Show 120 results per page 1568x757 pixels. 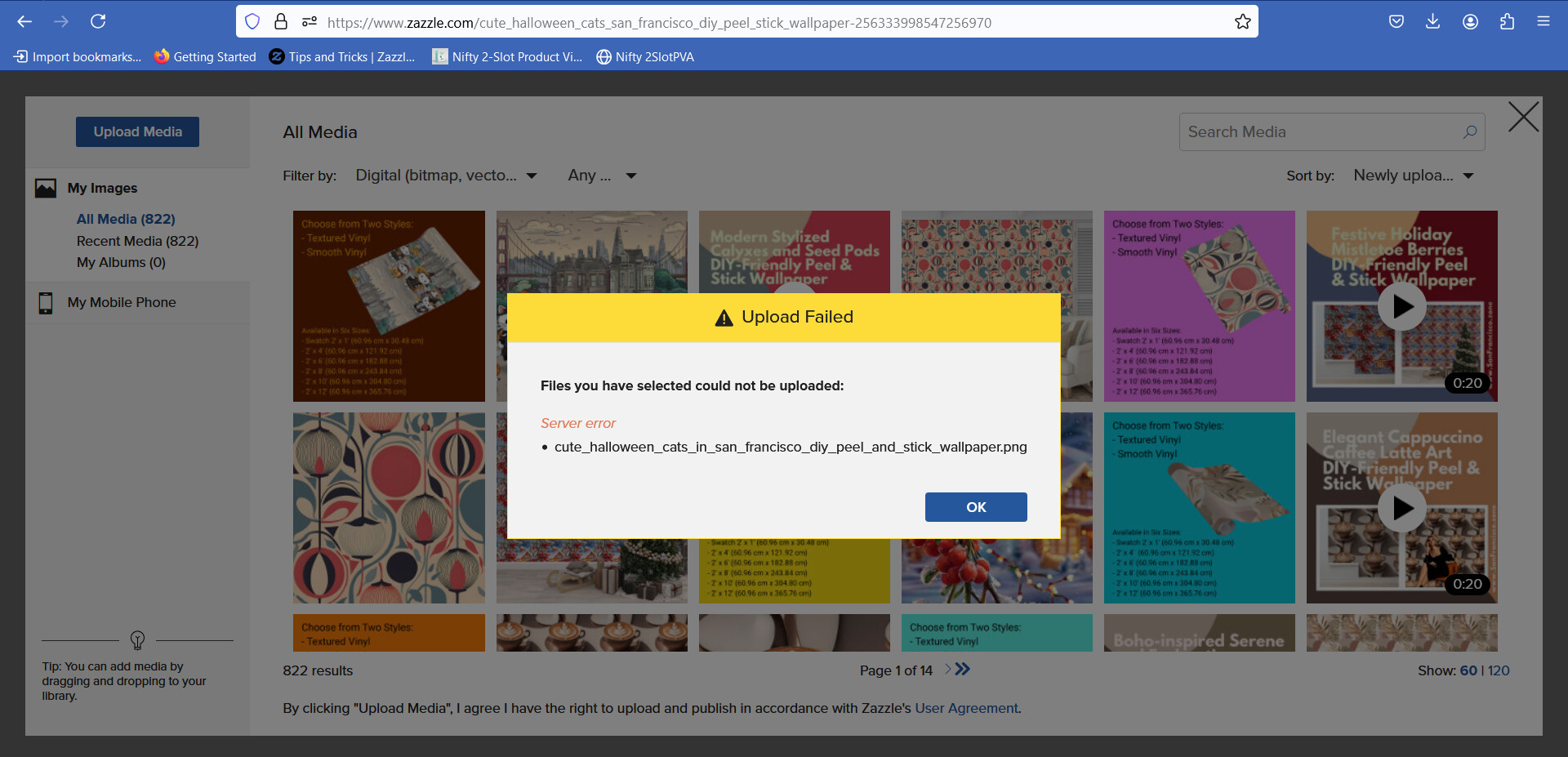point(1499,670)
